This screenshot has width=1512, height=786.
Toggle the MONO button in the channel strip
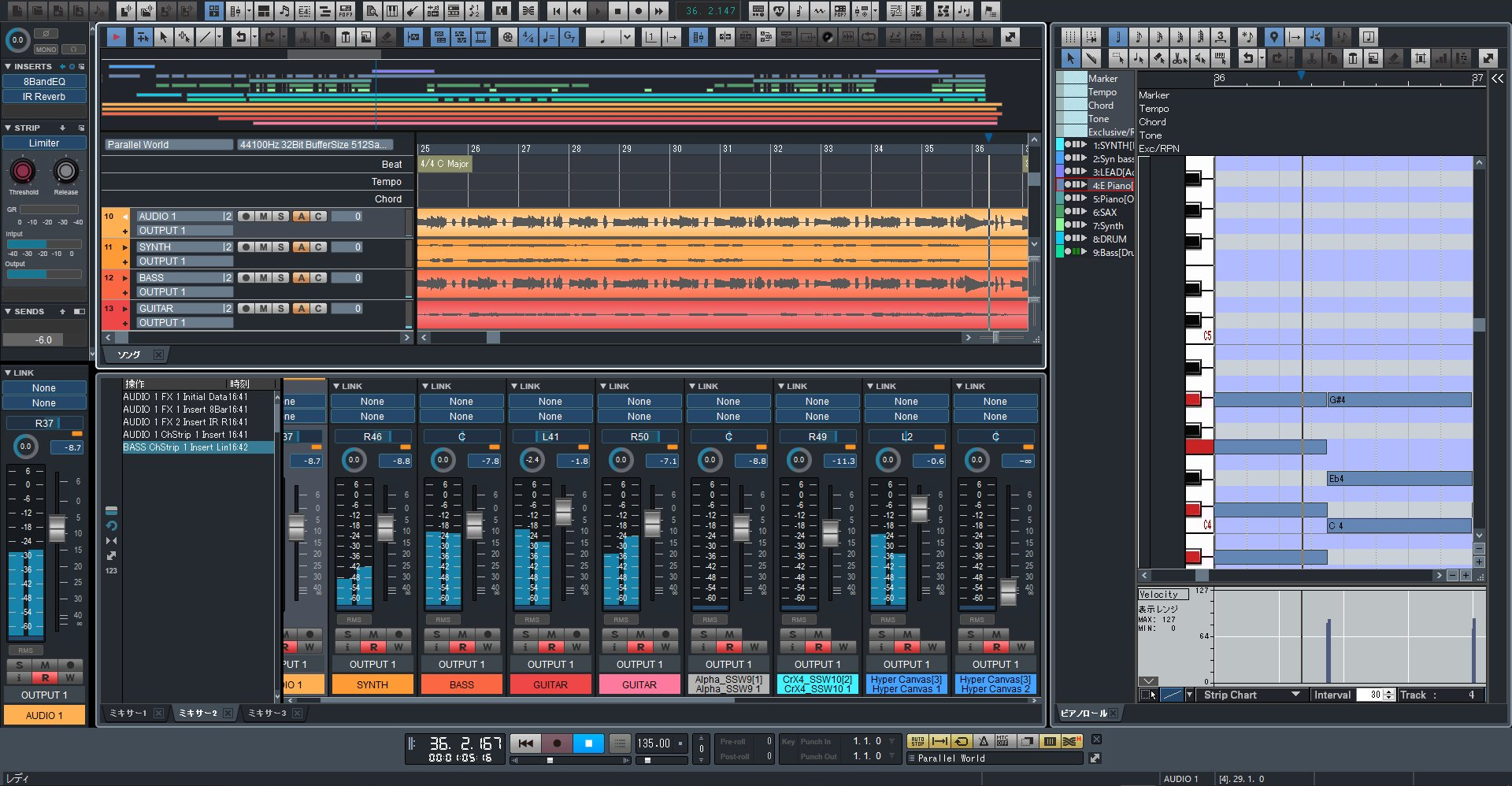point(46,50)
